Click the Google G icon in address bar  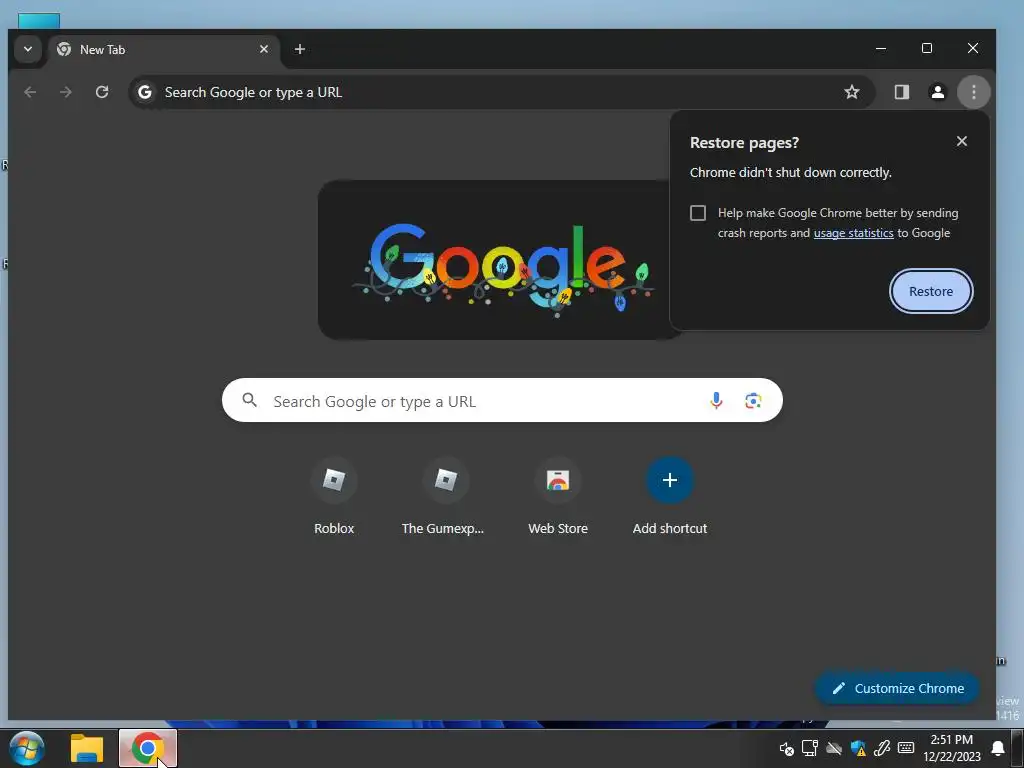[145, 92]
